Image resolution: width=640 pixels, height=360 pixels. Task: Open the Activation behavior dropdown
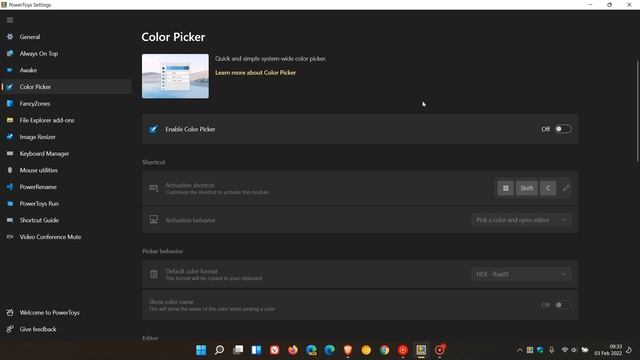521,220
